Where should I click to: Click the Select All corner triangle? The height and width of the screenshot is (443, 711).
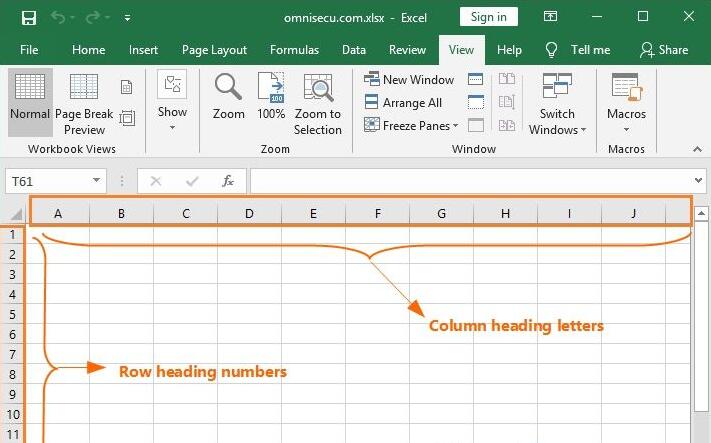point(15,214)
